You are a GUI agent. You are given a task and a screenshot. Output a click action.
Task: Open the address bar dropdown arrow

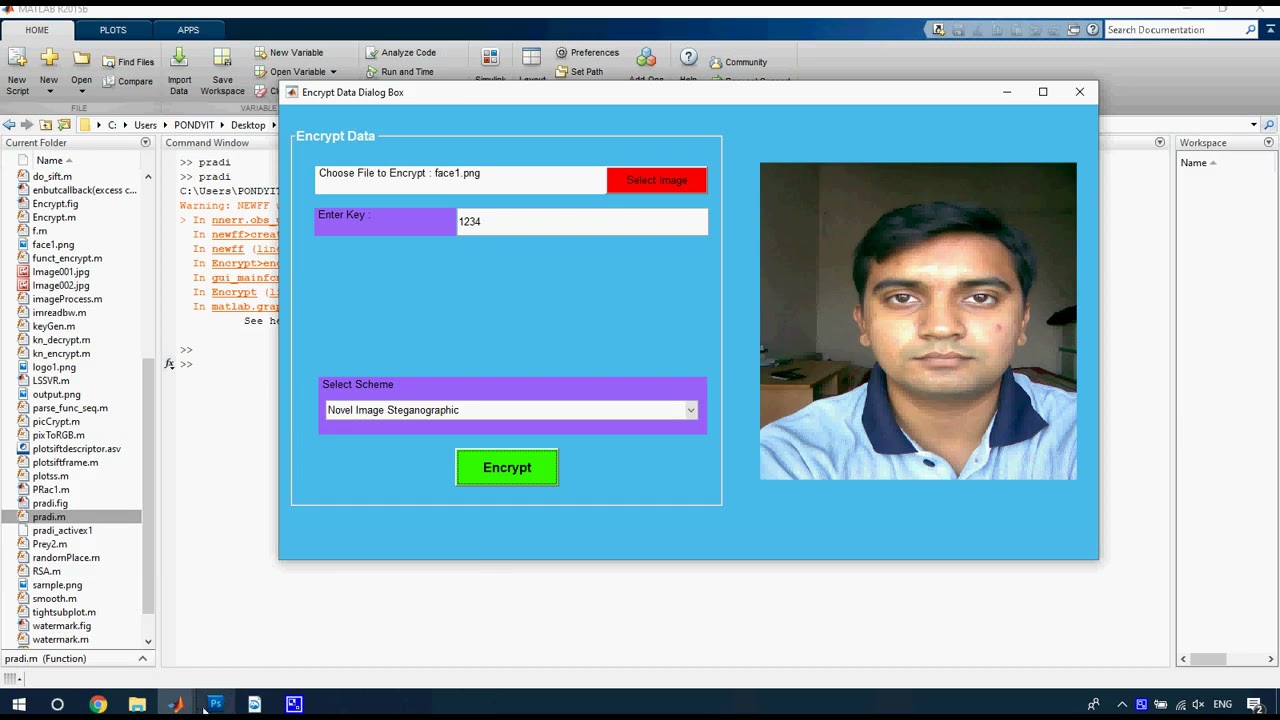pos(1254,125)
